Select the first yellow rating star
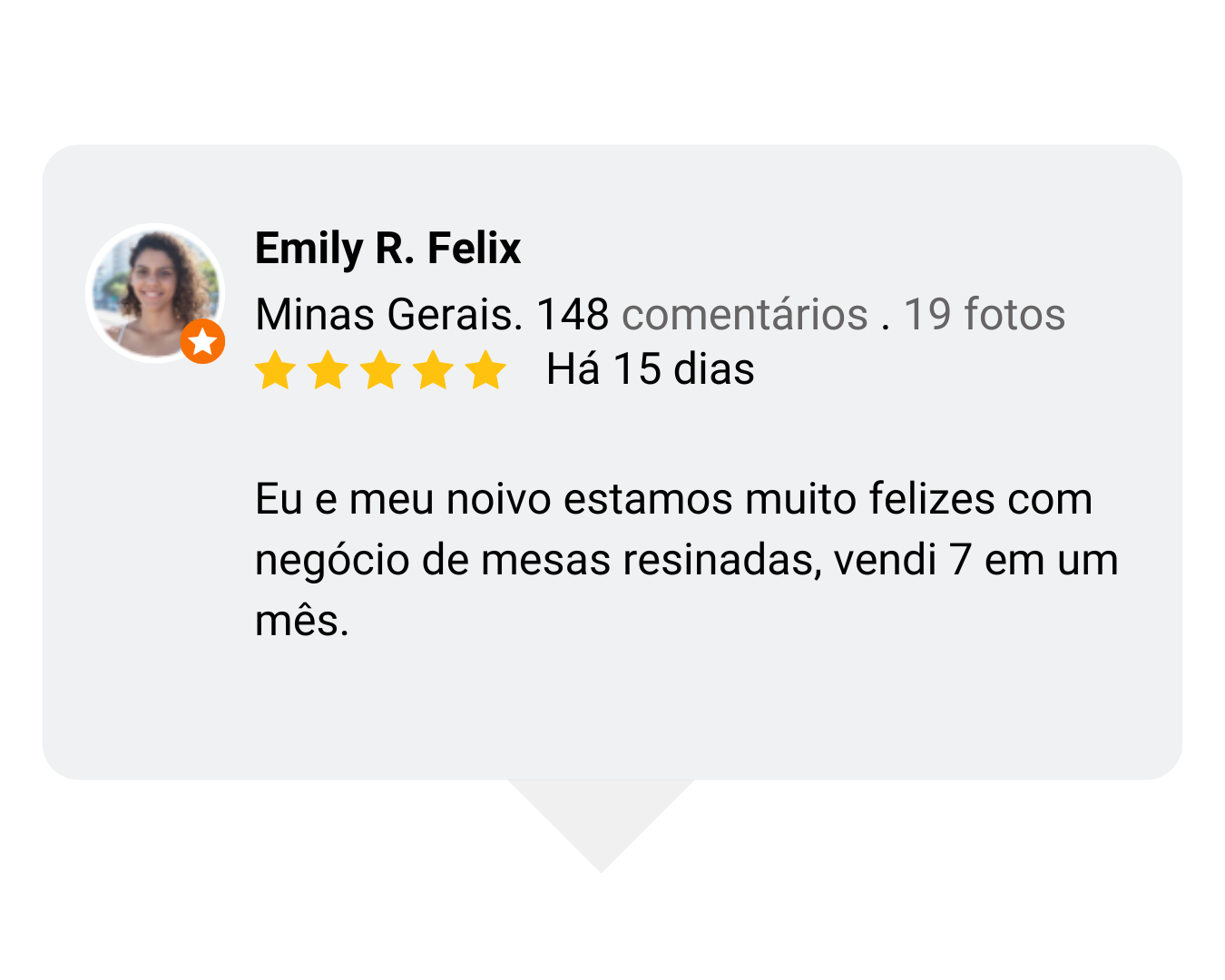Image resolution: width=1225 pixels, height=980 pixels. 275,370
